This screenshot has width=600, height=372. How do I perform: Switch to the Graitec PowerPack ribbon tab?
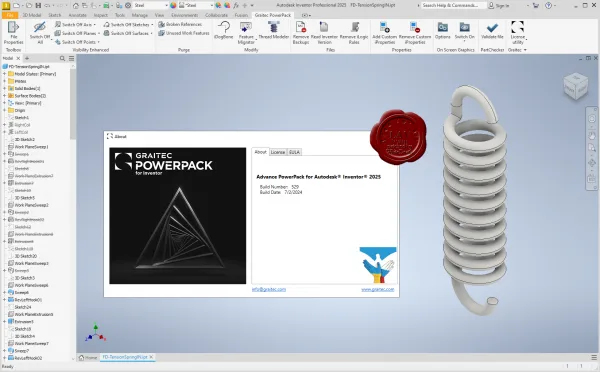pyautogui.click(x=273, y=15)
